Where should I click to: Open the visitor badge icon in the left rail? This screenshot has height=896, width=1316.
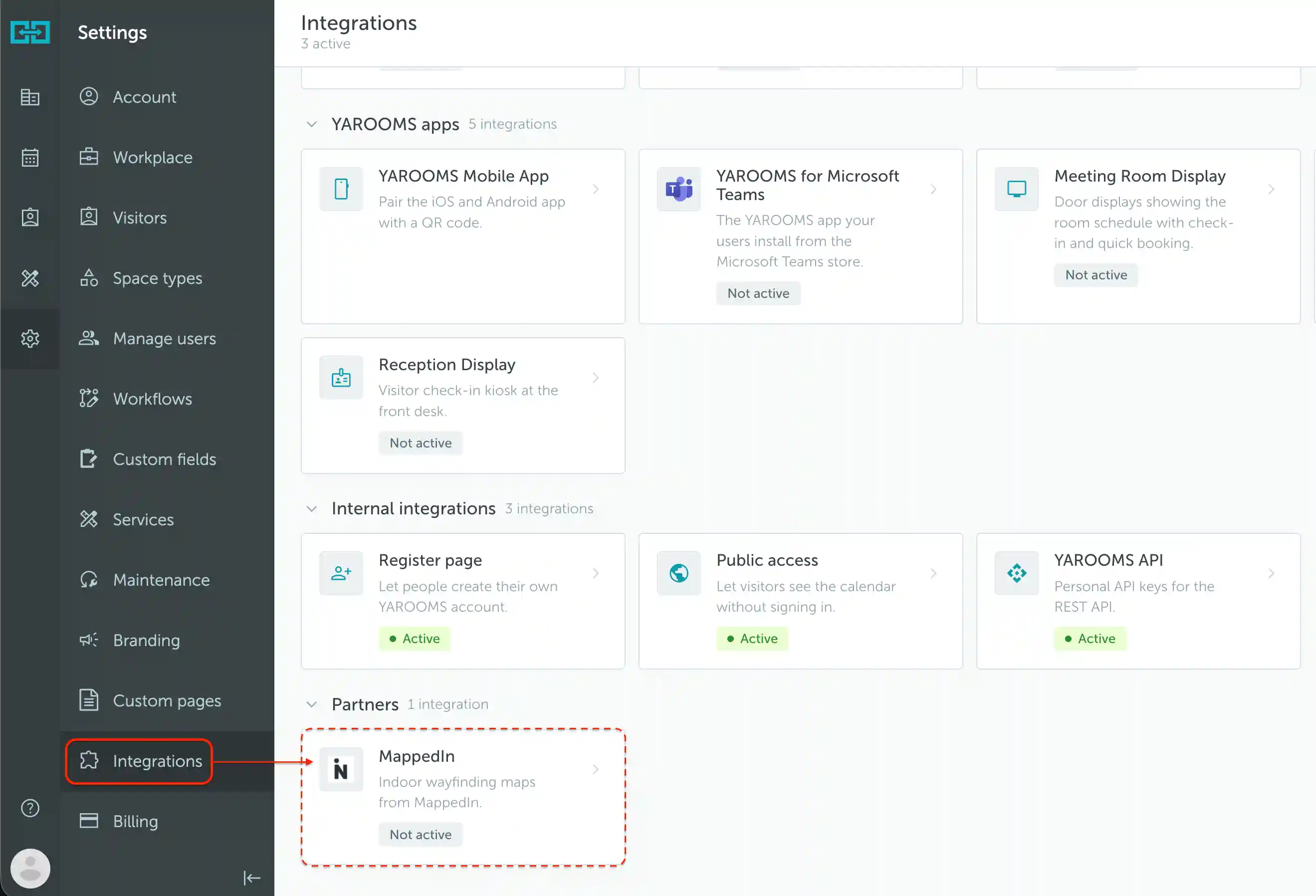(30, 218)
